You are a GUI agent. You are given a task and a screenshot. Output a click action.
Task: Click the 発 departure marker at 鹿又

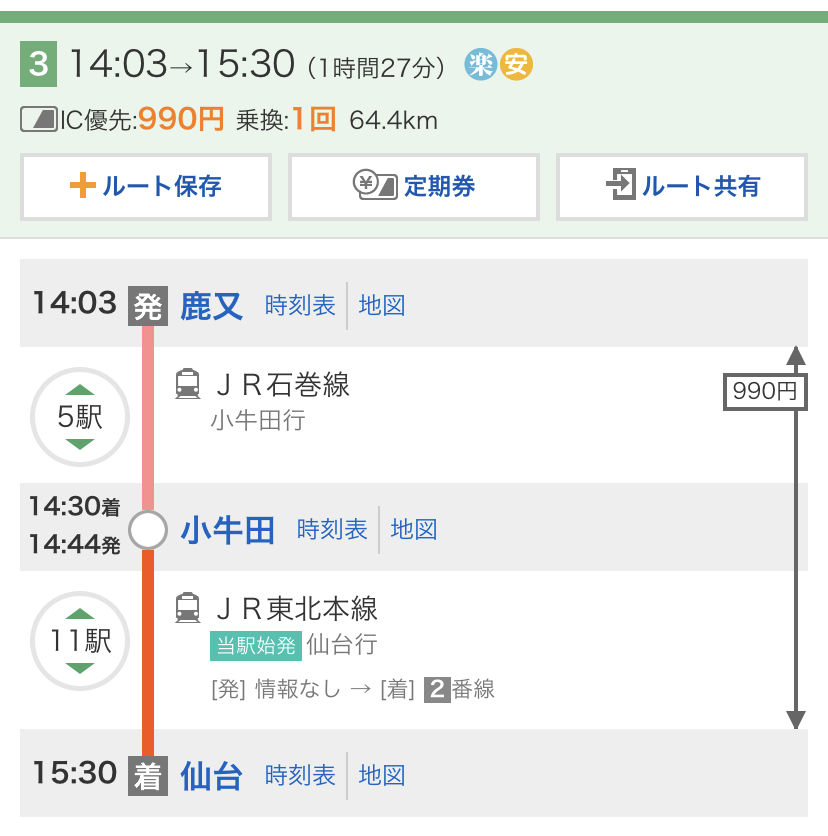coord(148,305)
